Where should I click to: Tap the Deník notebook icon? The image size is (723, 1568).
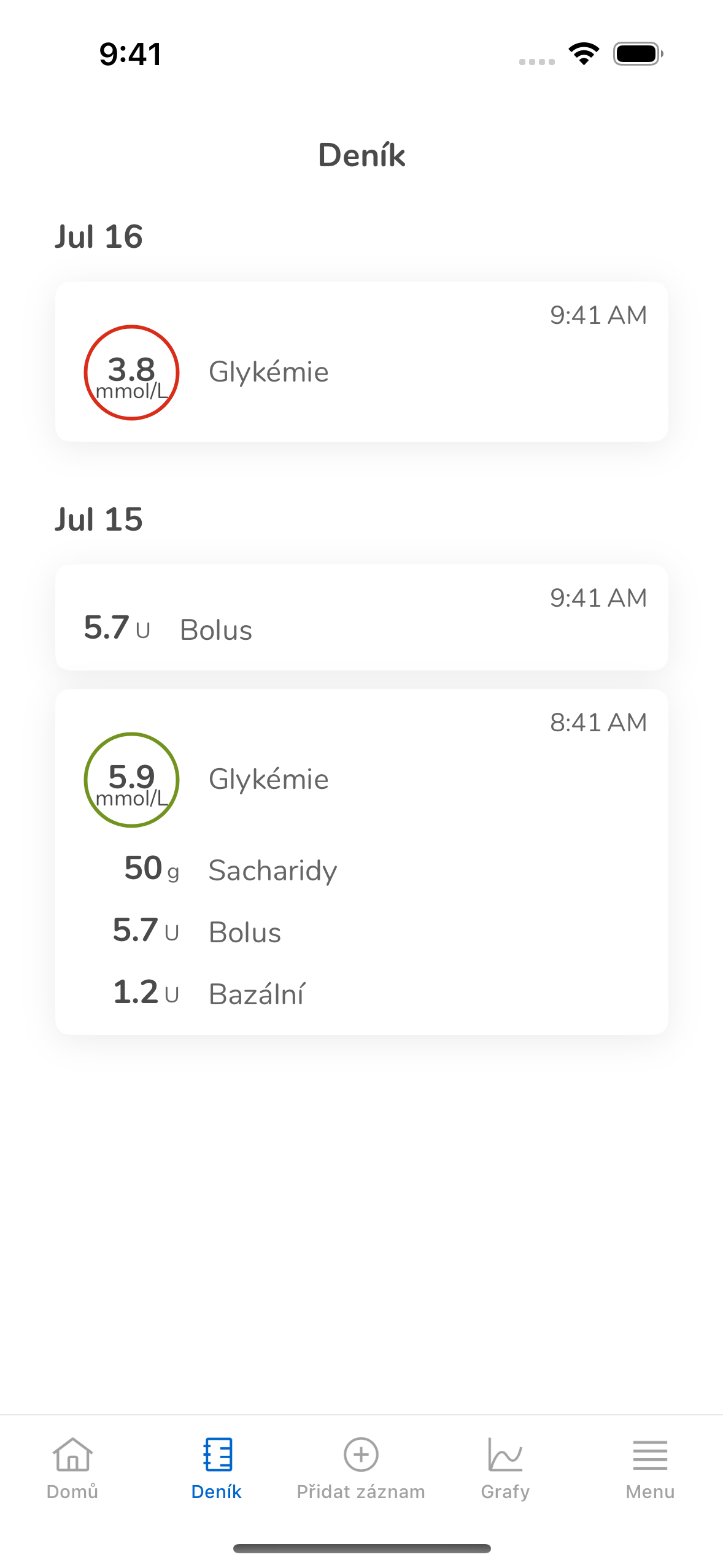[x=217, y=1454]
